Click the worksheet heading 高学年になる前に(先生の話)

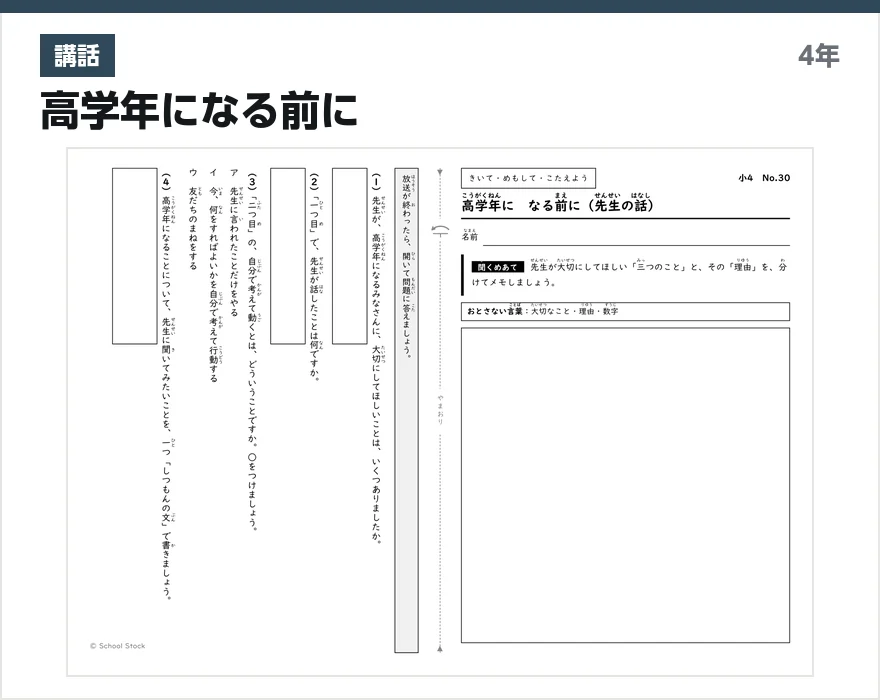point(557,203)
